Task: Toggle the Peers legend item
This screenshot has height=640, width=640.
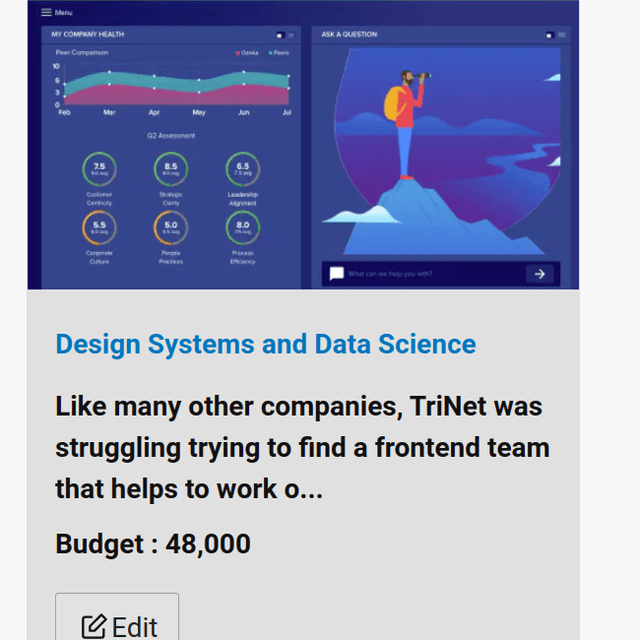Action: coord(279,53)
